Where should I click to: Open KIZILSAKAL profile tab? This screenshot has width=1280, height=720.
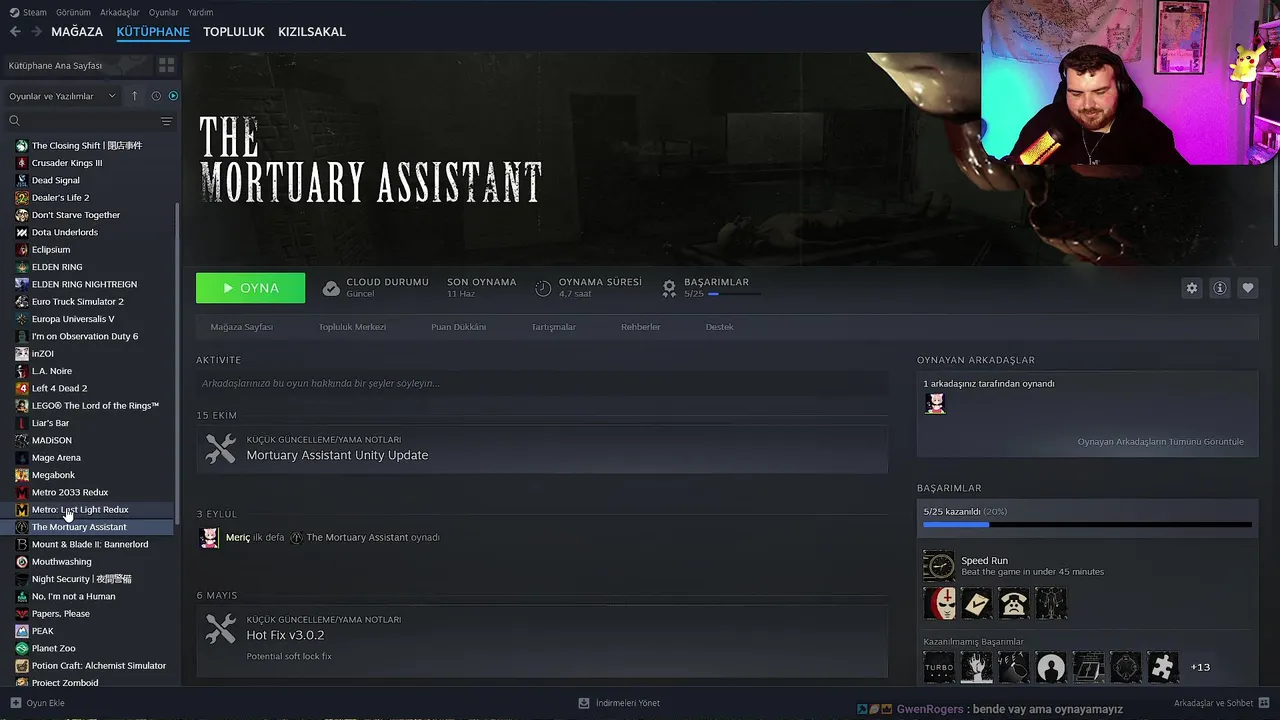312,32
